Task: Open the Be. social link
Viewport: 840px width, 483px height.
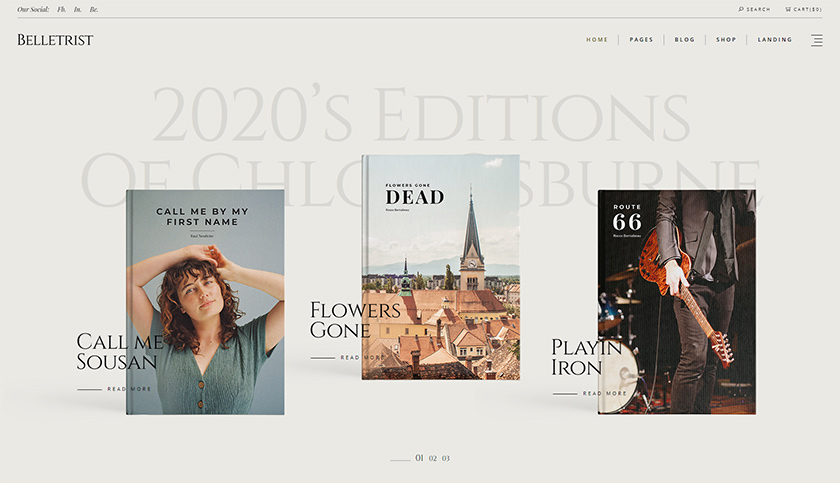Action: click(x=94, y=9)
